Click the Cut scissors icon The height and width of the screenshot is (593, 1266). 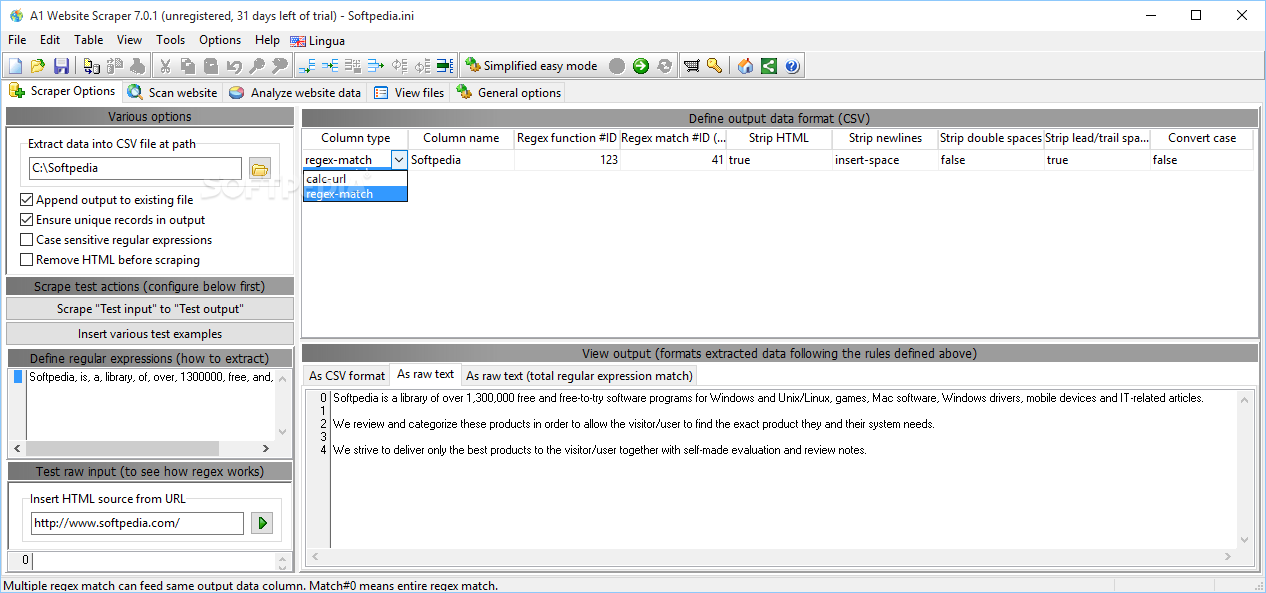point(165,66)
